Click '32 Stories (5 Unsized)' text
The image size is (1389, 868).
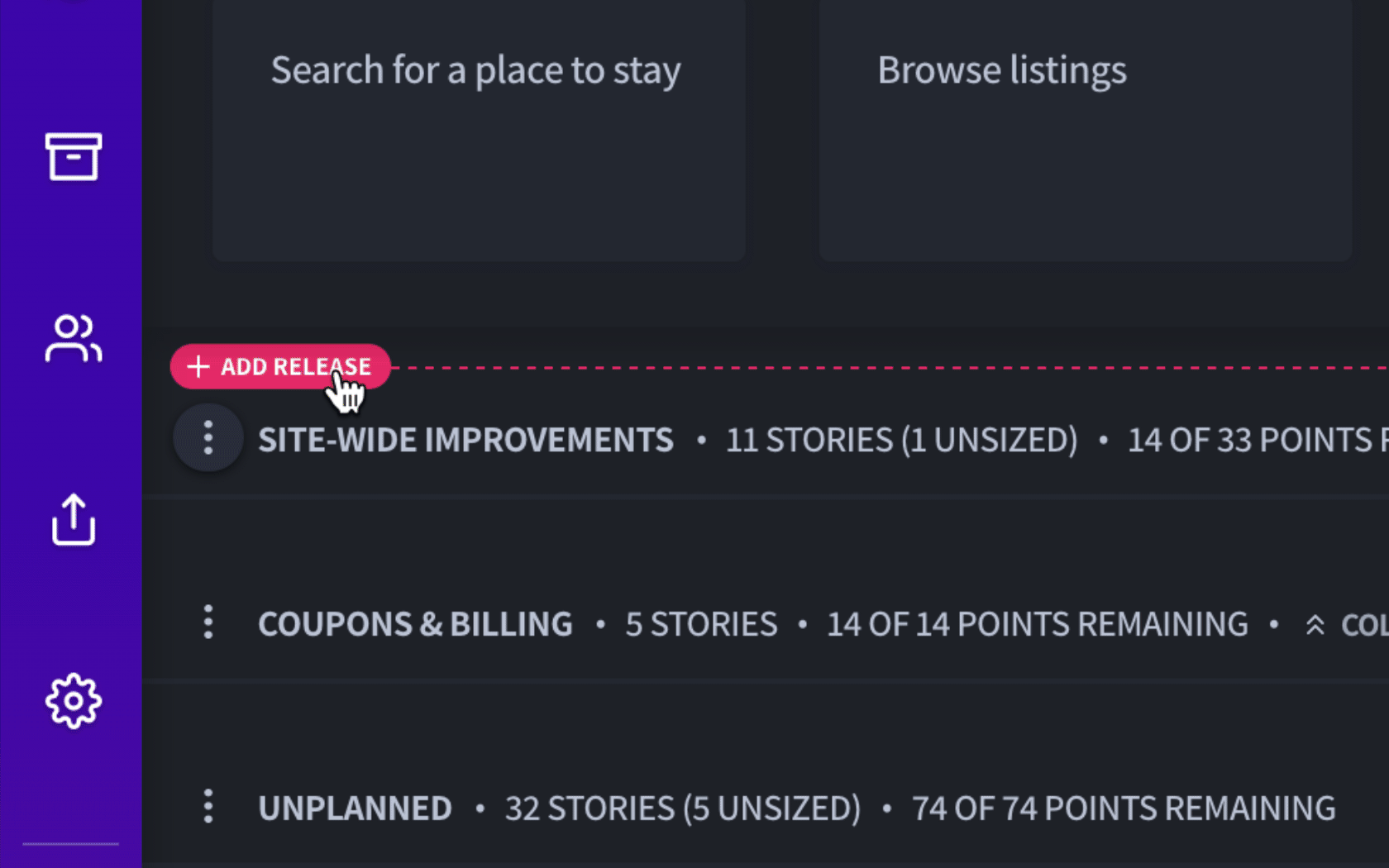pyautogui.click(x=683, y=808)
